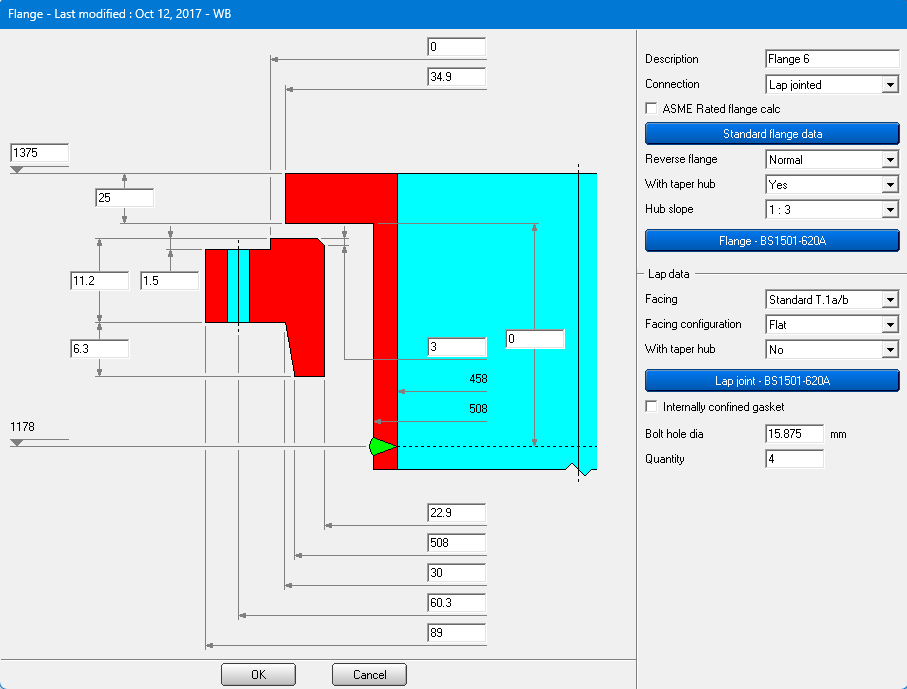Click the Lap joint - BS1501-620A button
Image resolution: width=907 pixels, height=689 pixels.
pos(772,381)
